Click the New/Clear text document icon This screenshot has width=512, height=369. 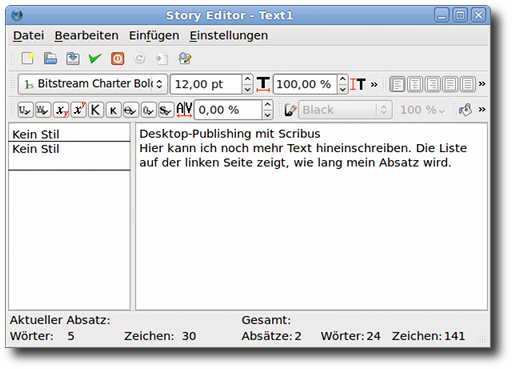click(x=28, y=59)
